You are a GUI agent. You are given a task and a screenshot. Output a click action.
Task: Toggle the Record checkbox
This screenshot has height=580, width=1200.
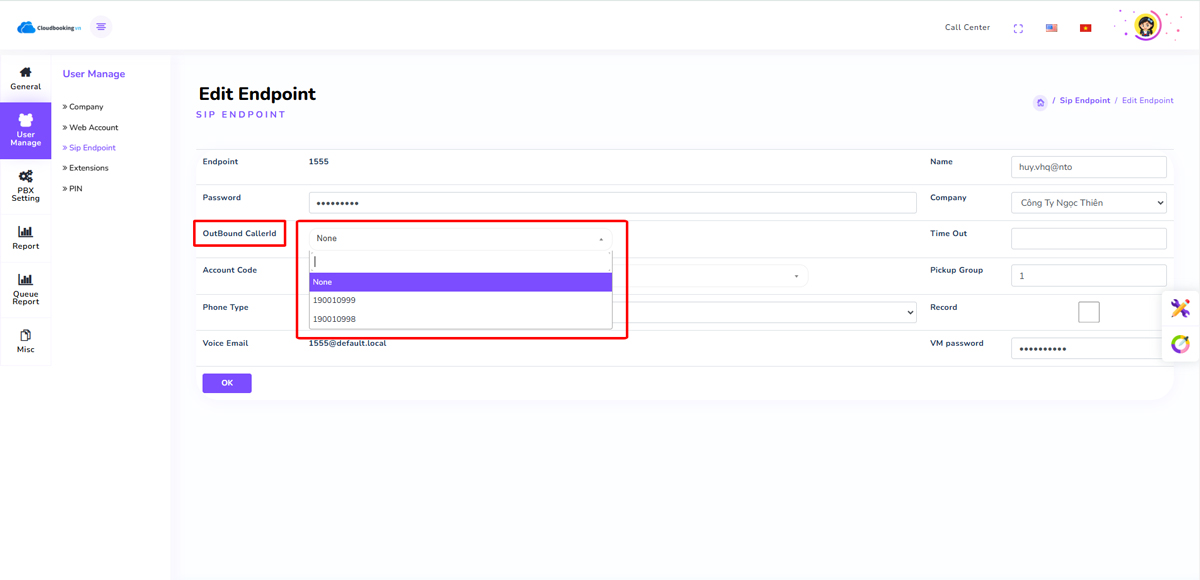coord(1089,312)
